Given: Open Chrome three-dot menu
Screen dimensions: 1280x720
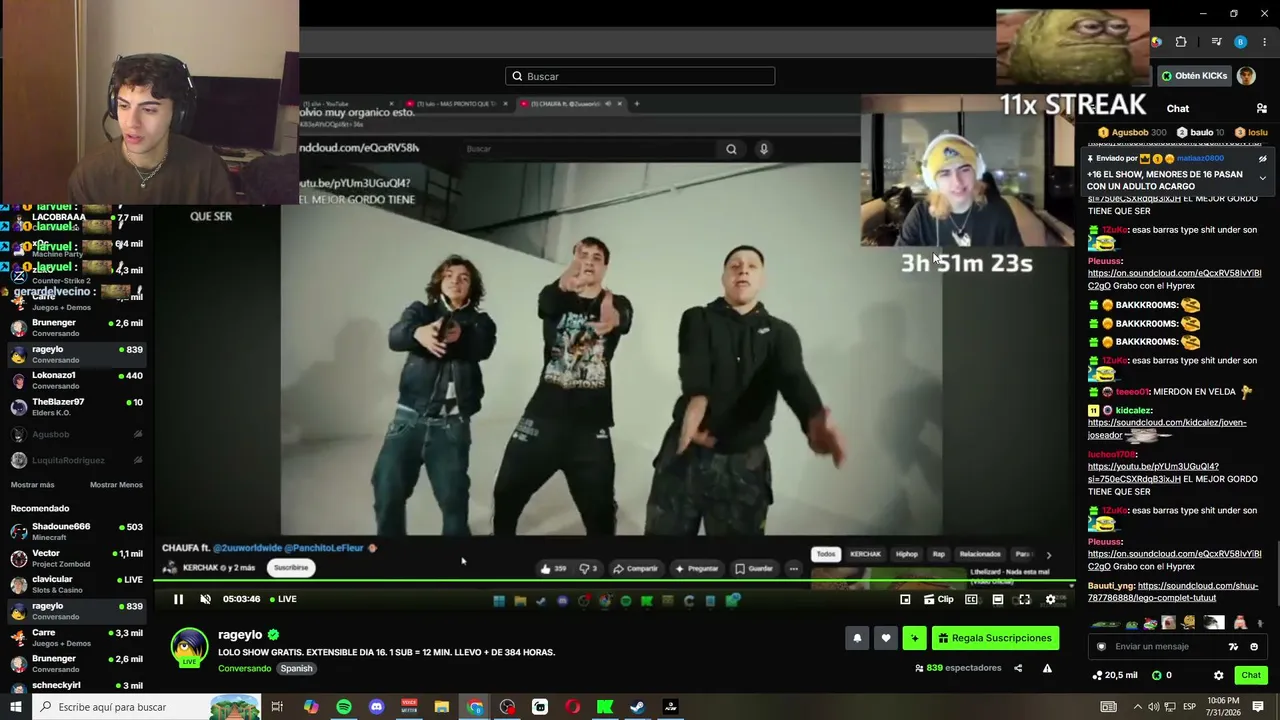Looking at the screenshot, I should click(x=1265, y=42).
